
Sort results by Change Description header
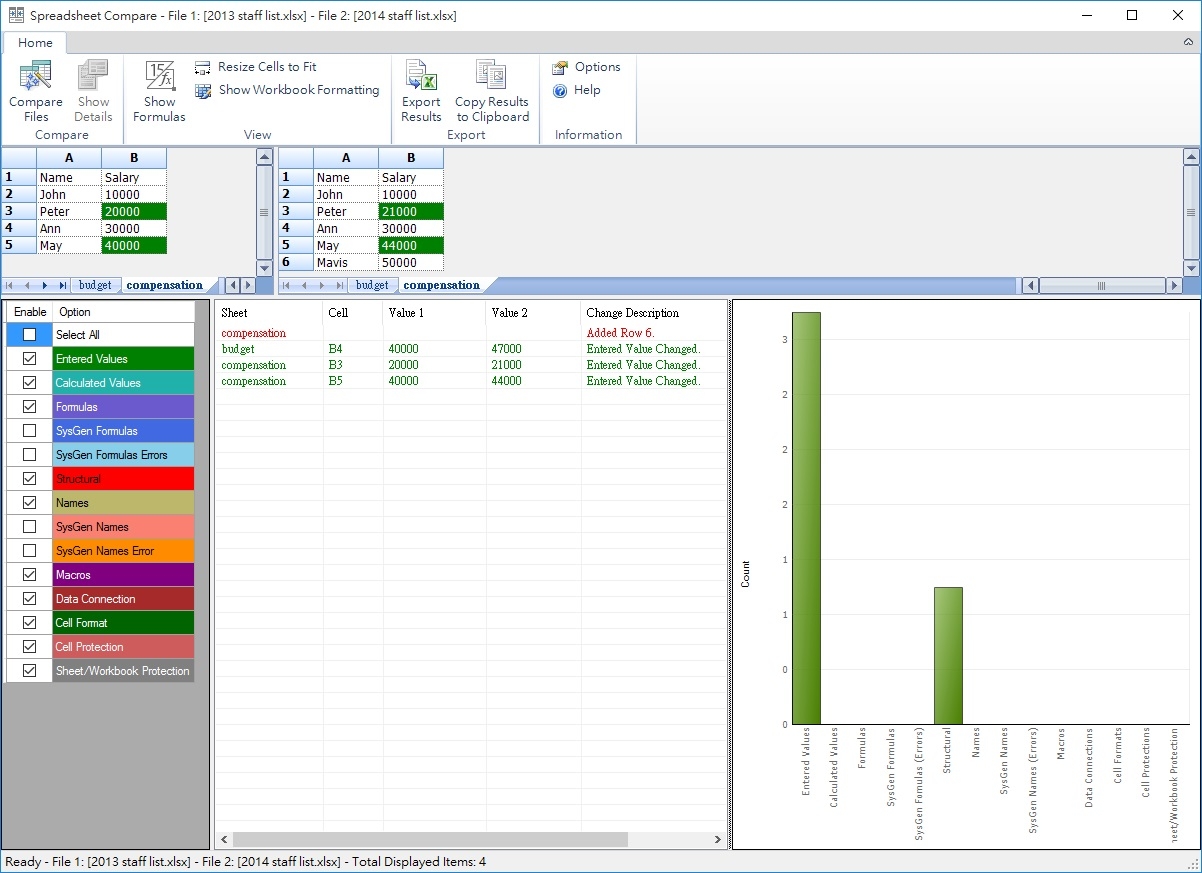coord(633,313)
